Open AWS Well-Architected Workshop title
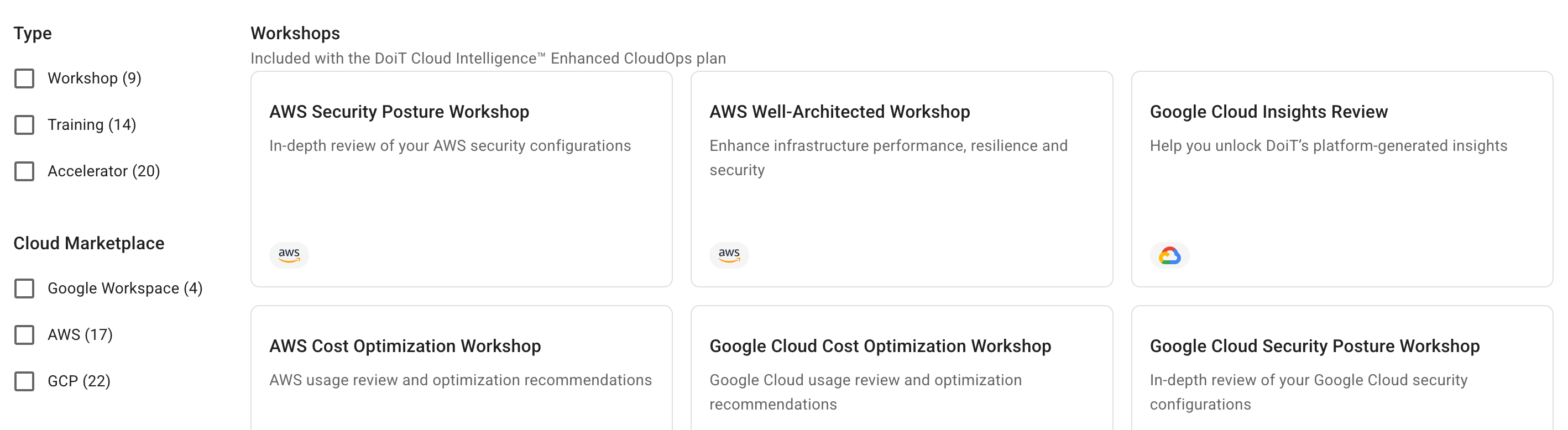The width and height of the screenshot is (1568, 430). coord(839,112)
